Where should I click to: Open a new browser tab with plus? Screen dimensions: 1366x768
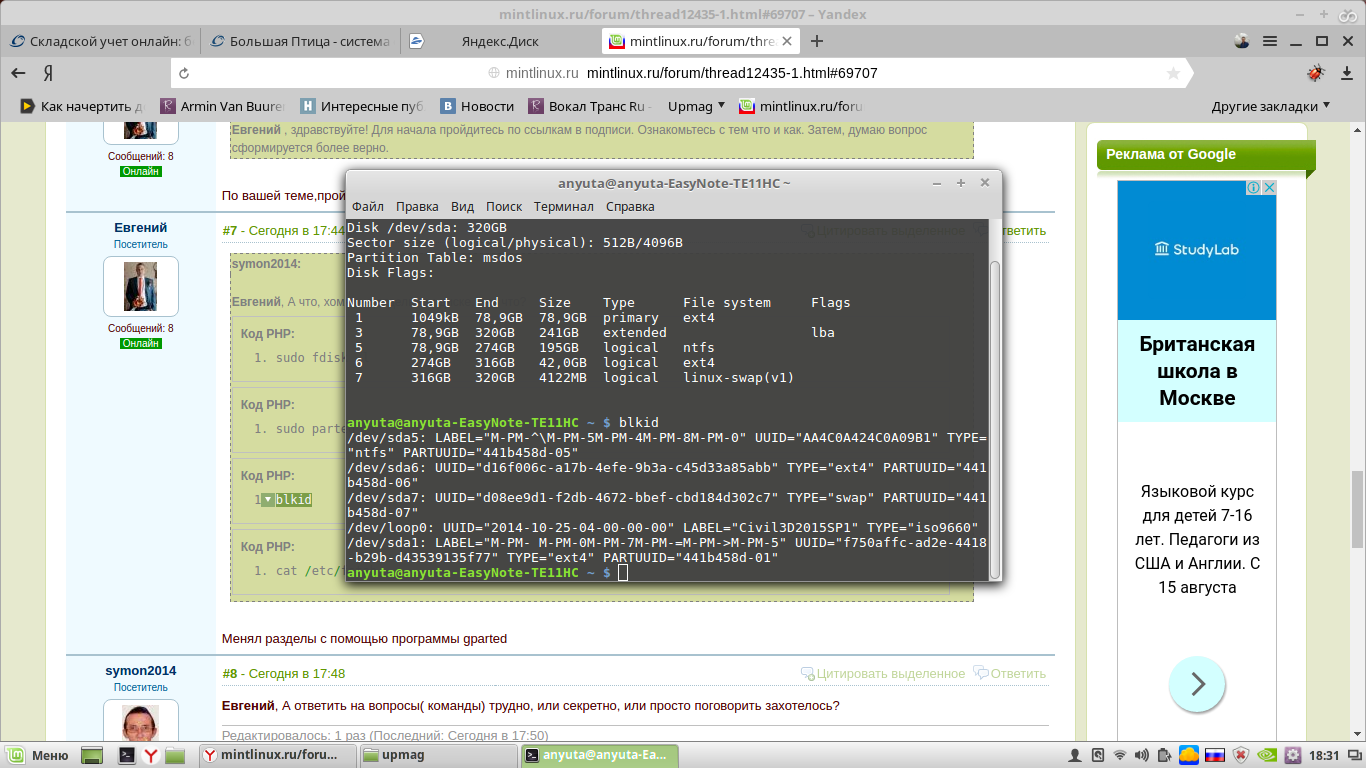click(817, 41)
